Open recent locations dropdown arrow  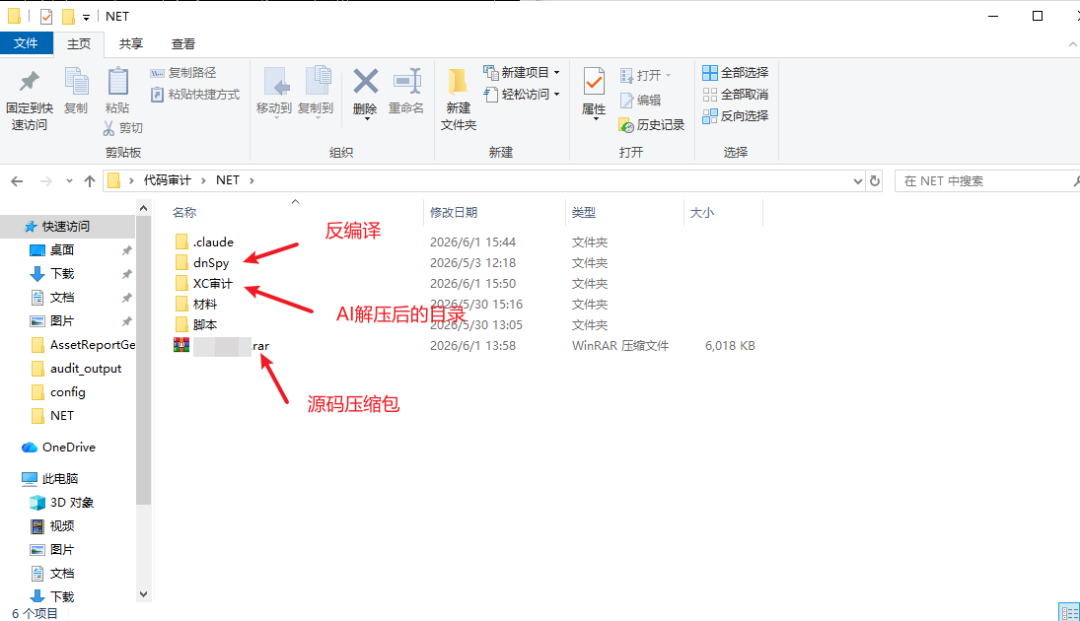point(69,181)
